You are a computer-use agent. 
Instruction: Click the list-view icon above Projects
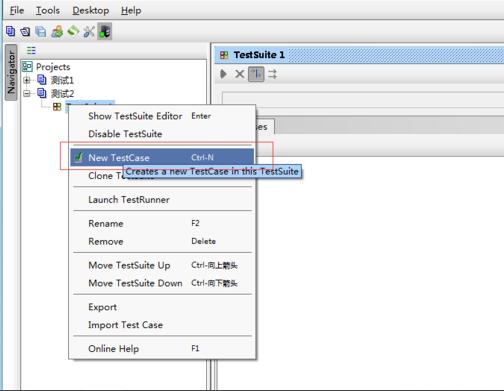31,51
